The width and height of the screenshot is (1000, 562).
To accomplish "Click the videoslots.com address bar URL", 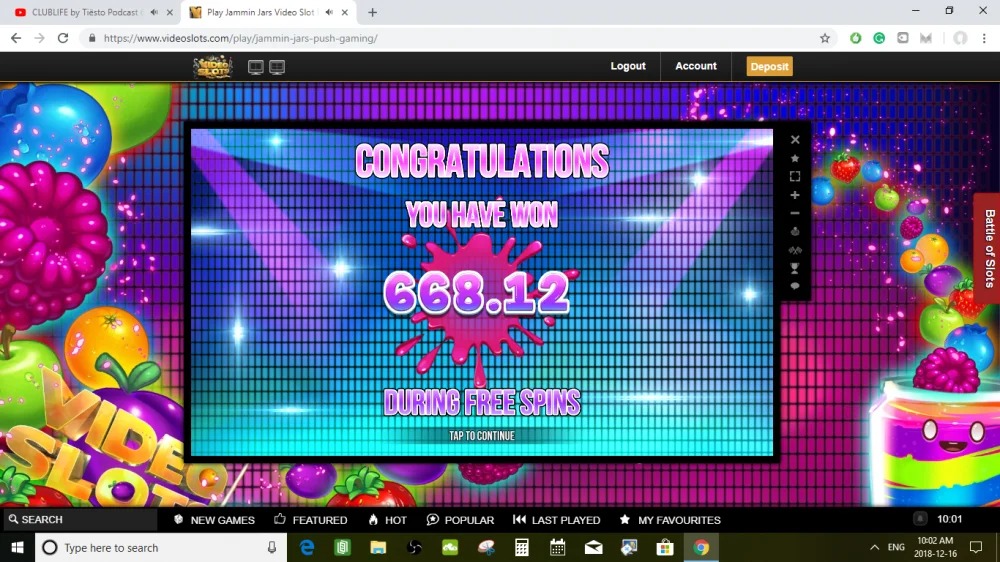I will [x=240, y=38].
